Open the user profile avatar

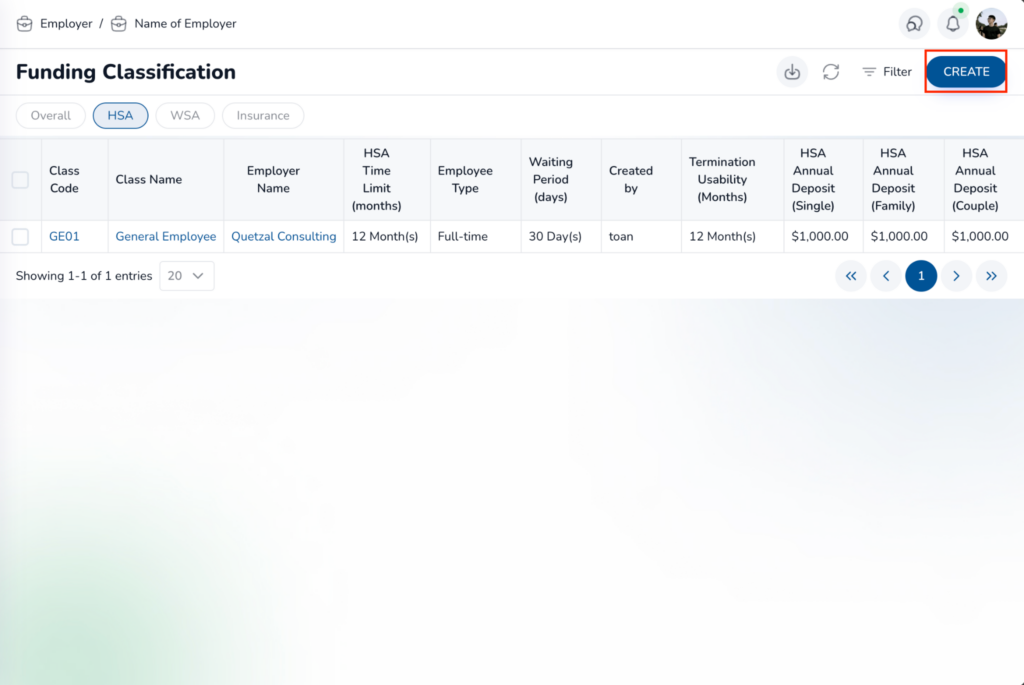[x=991, y=24]
